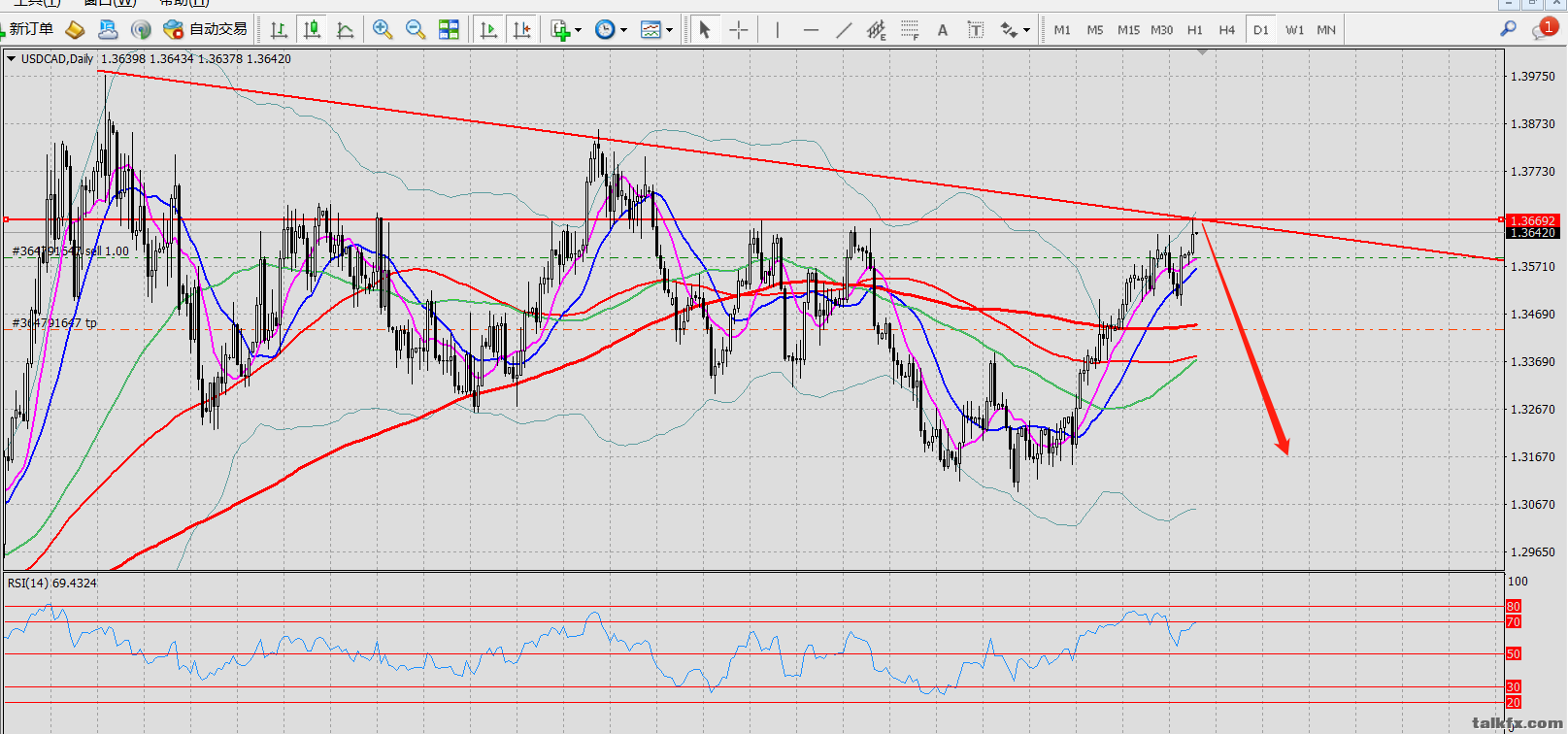
Task: Select the Fibonacci retracement tool
Action: point(910,29)
